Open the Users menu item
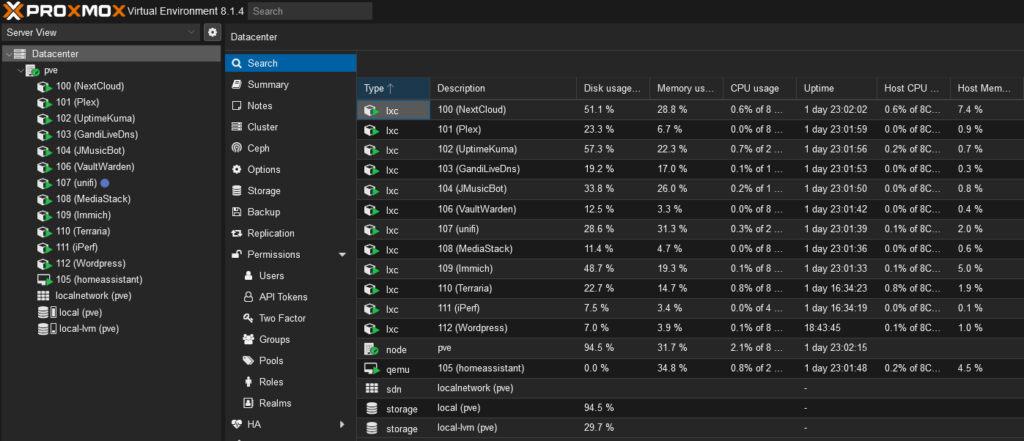Image resolution: width=1024 pixels, height=441 pixels. (291, 276)
